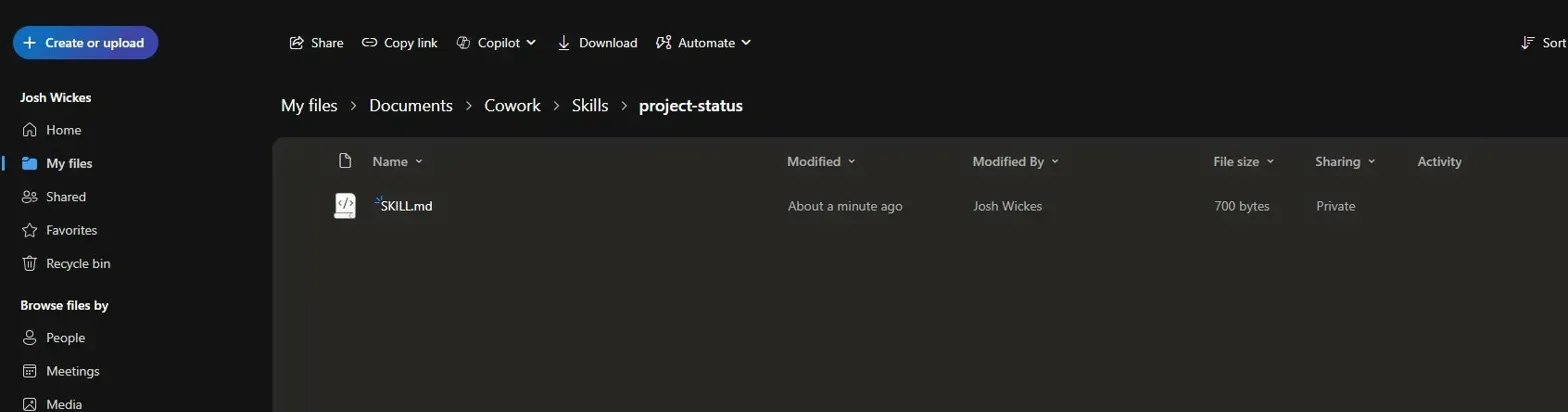Navigate to My files breadcrumb
This screenshot has height=412, width=1568.
point(309,105)
